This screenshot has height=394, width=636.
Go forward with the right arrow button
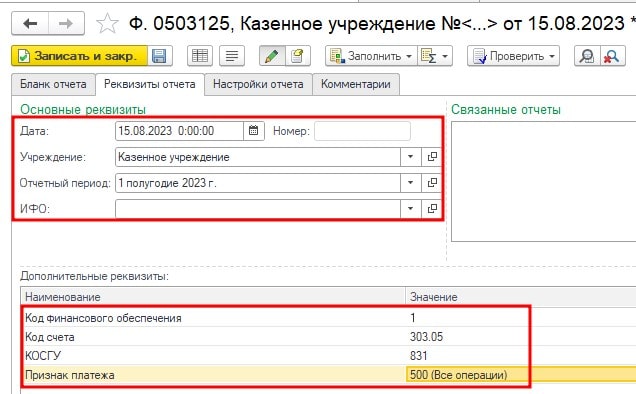(x=66, y=24)
